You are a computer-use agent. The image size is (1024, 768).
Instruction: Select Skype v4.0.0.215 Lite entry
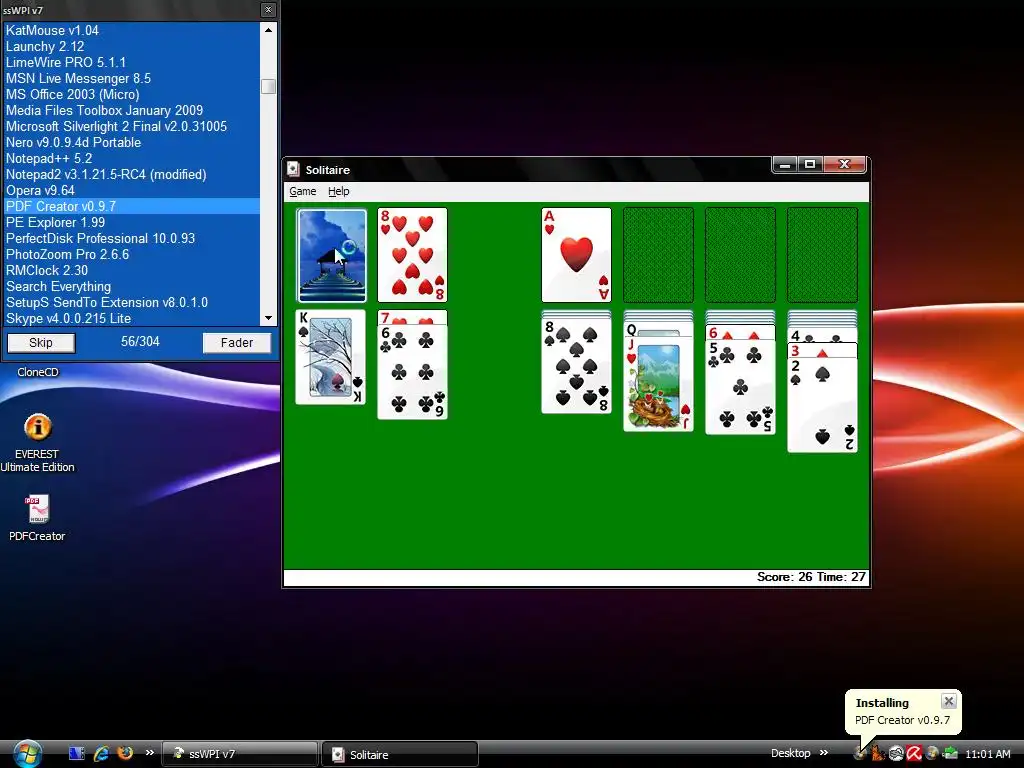(132, 318)
